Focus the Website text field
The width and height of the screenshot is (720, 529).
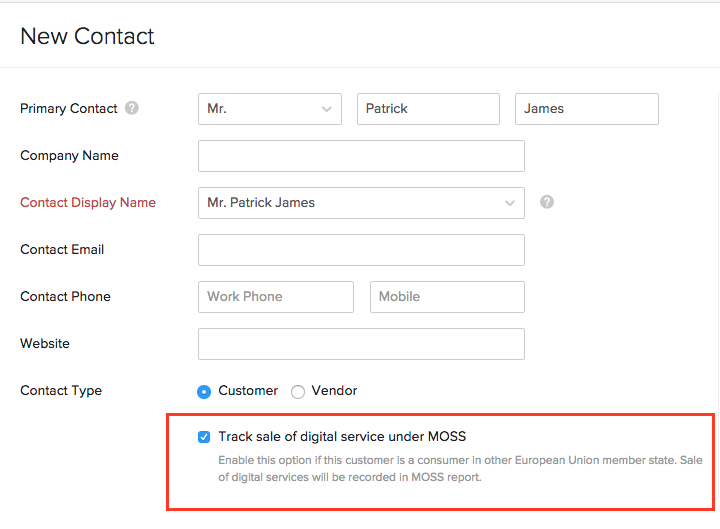[361, 344]
